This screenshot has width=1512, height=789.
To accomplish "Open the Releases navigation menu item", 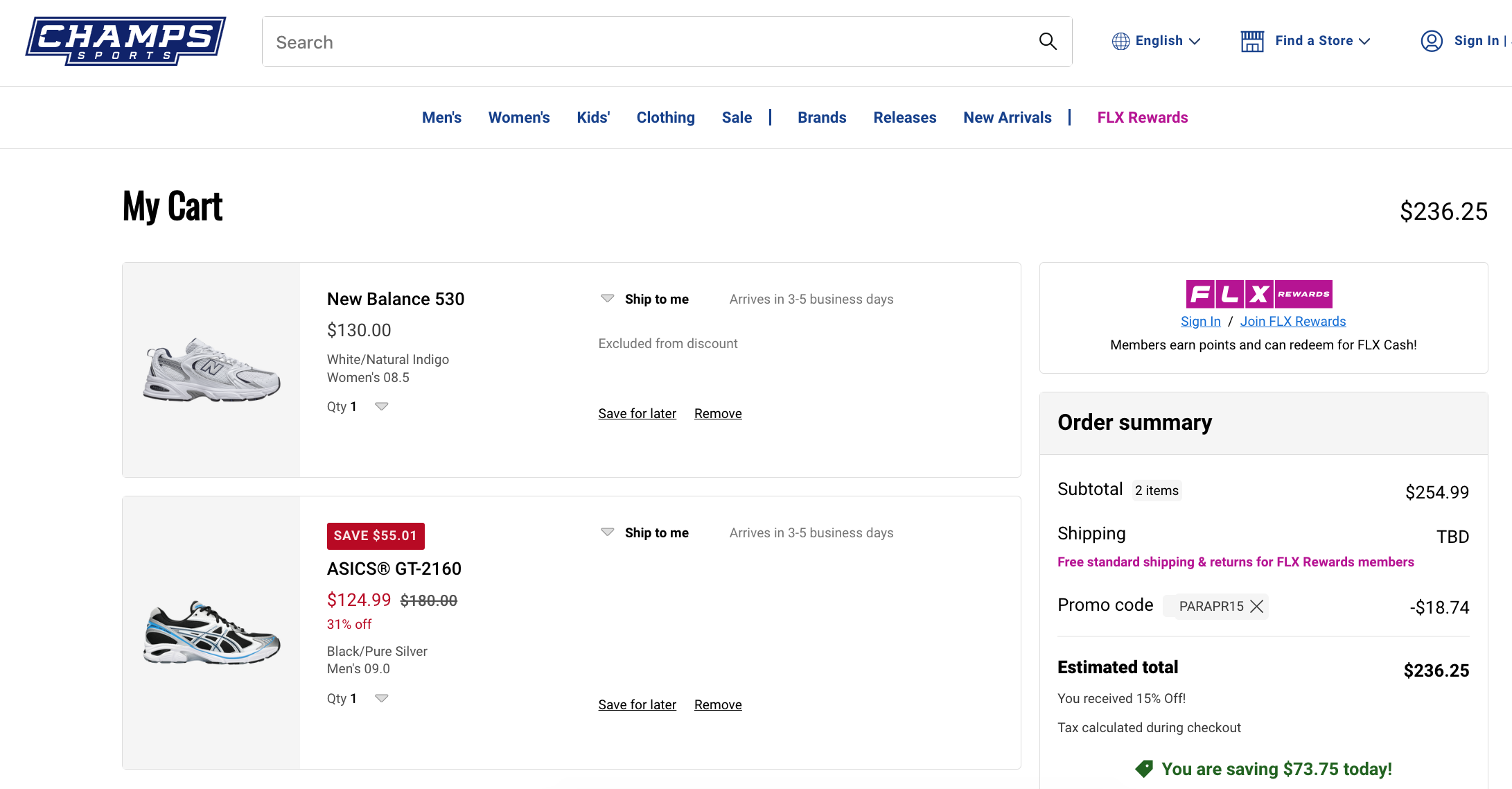I will (904, 118).
